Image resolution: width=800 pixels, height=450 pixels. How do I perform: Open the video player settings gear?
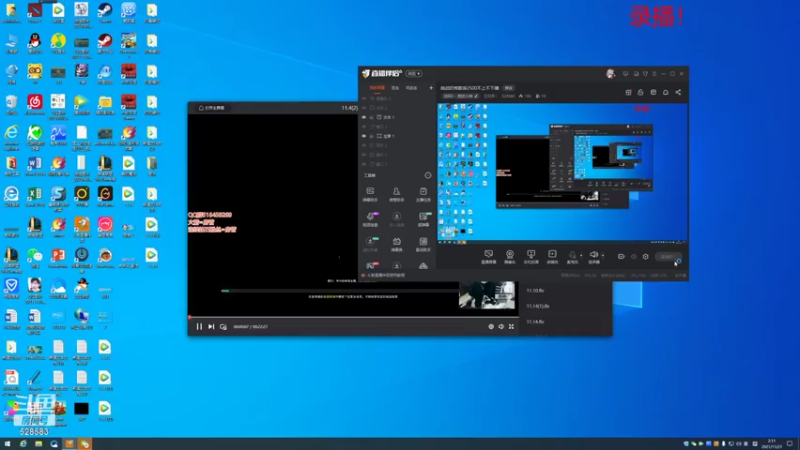491,327
